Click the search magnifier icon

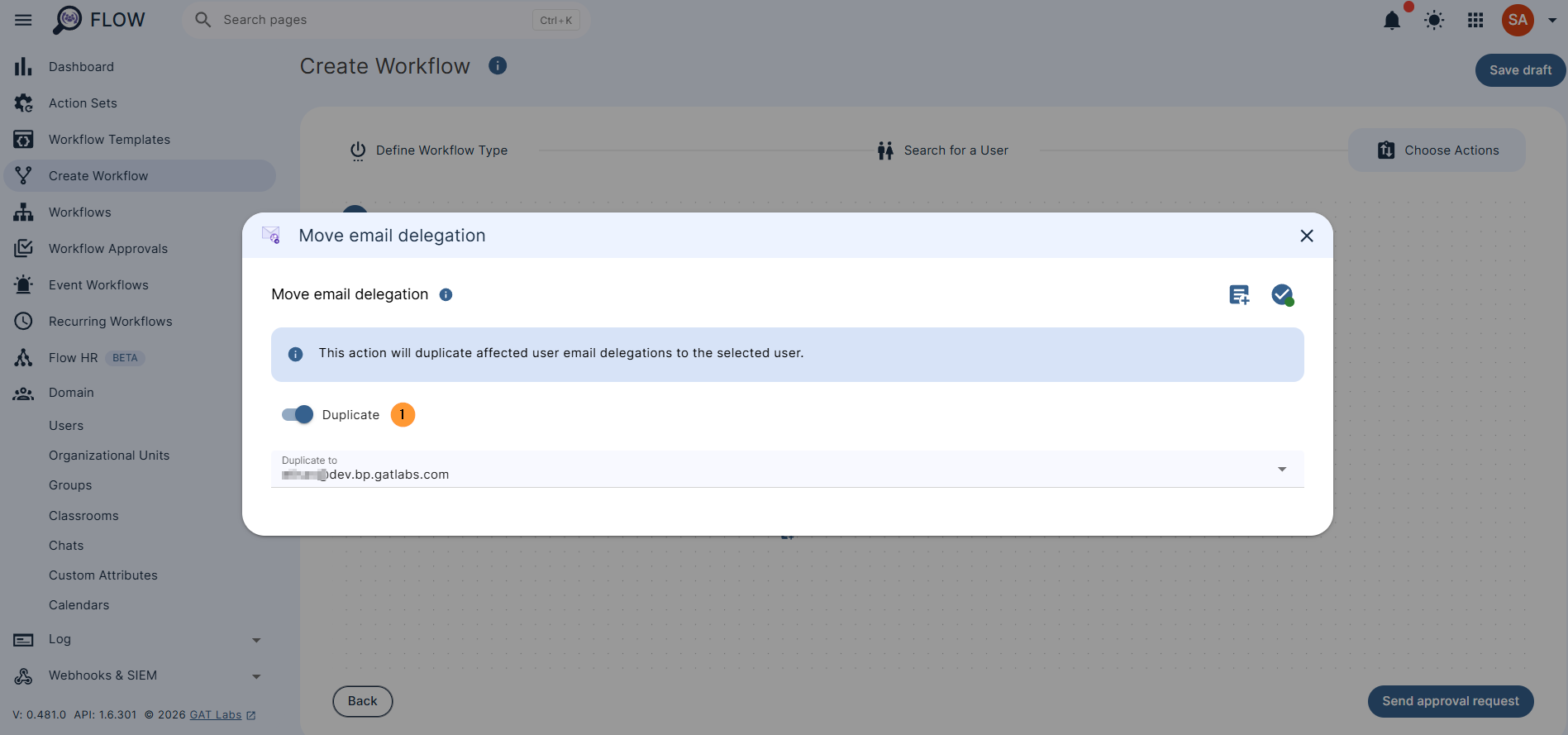coord(203,20)
